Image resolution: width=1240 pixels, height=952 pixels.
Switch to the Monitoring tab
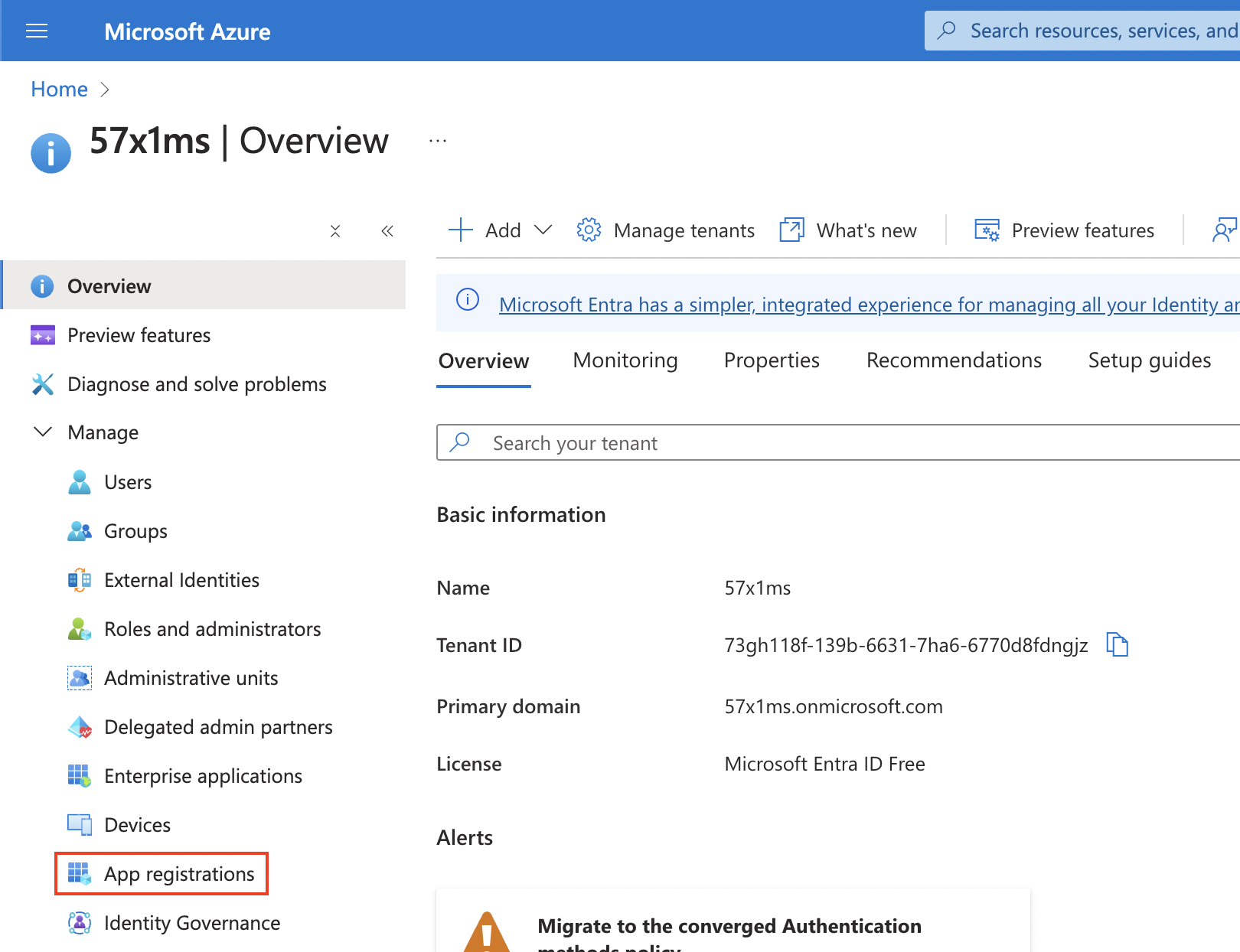point(625,360)
